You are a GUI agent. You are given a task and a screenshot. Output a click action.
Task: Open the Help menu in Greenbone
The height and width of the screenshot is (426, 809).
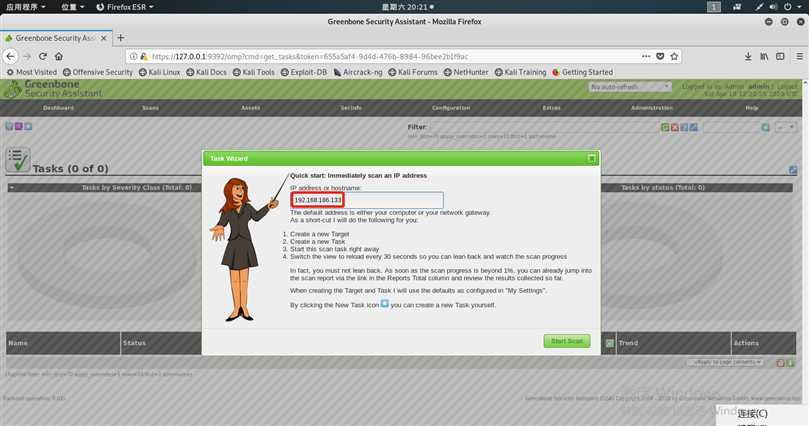(x=752, y=108)
